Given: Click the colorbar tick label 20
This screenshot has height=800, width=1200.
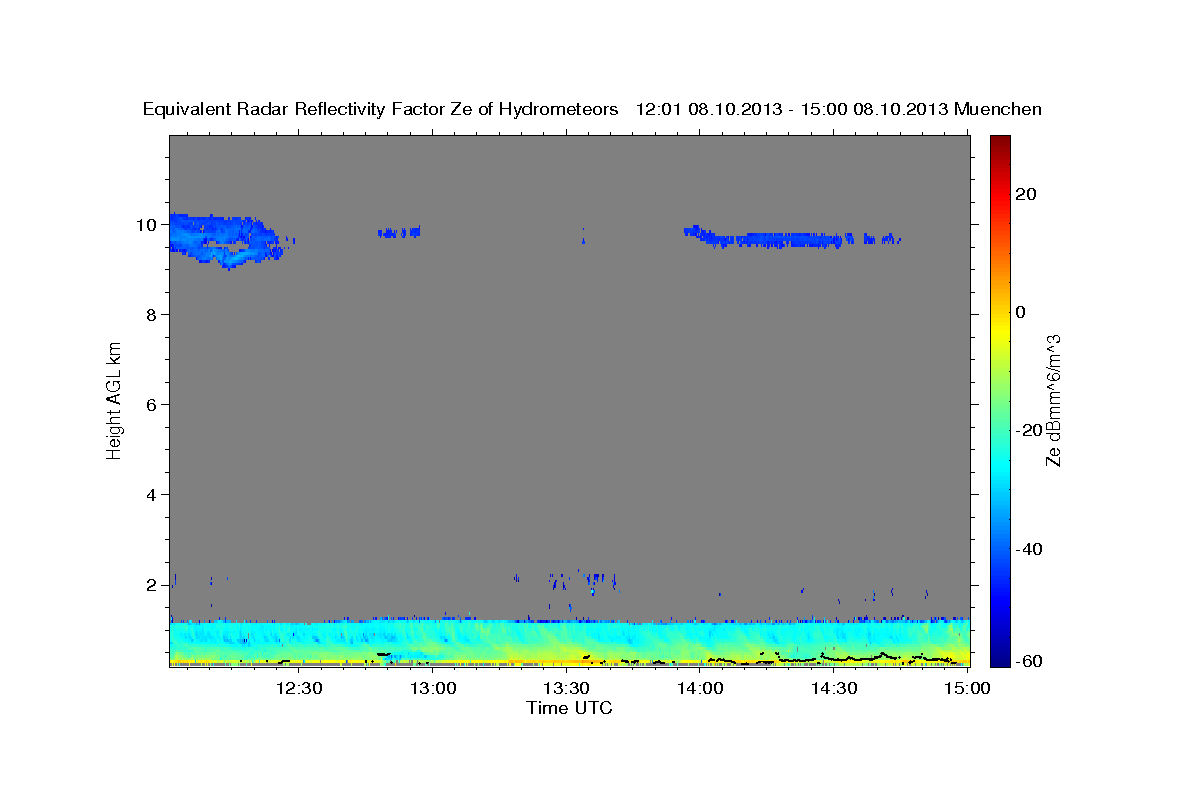Looking at the screenshot, I should click(1027, 194).
